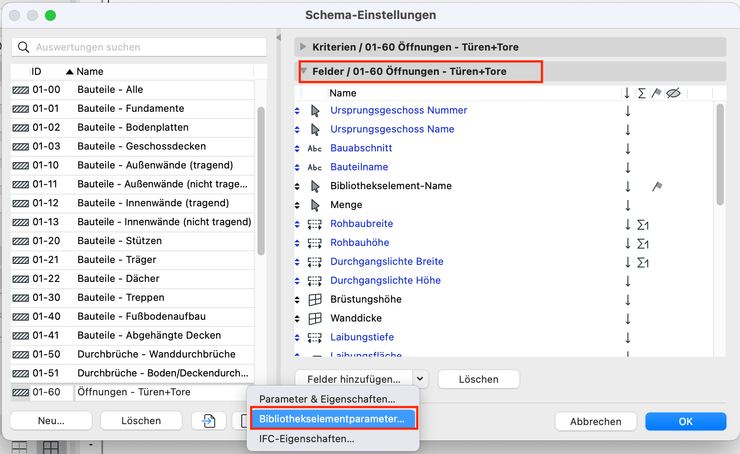Toggle flag on Bibliothekselement-Name row
The height and width of the screenshot is (454, 740).
tap(657, 186)
